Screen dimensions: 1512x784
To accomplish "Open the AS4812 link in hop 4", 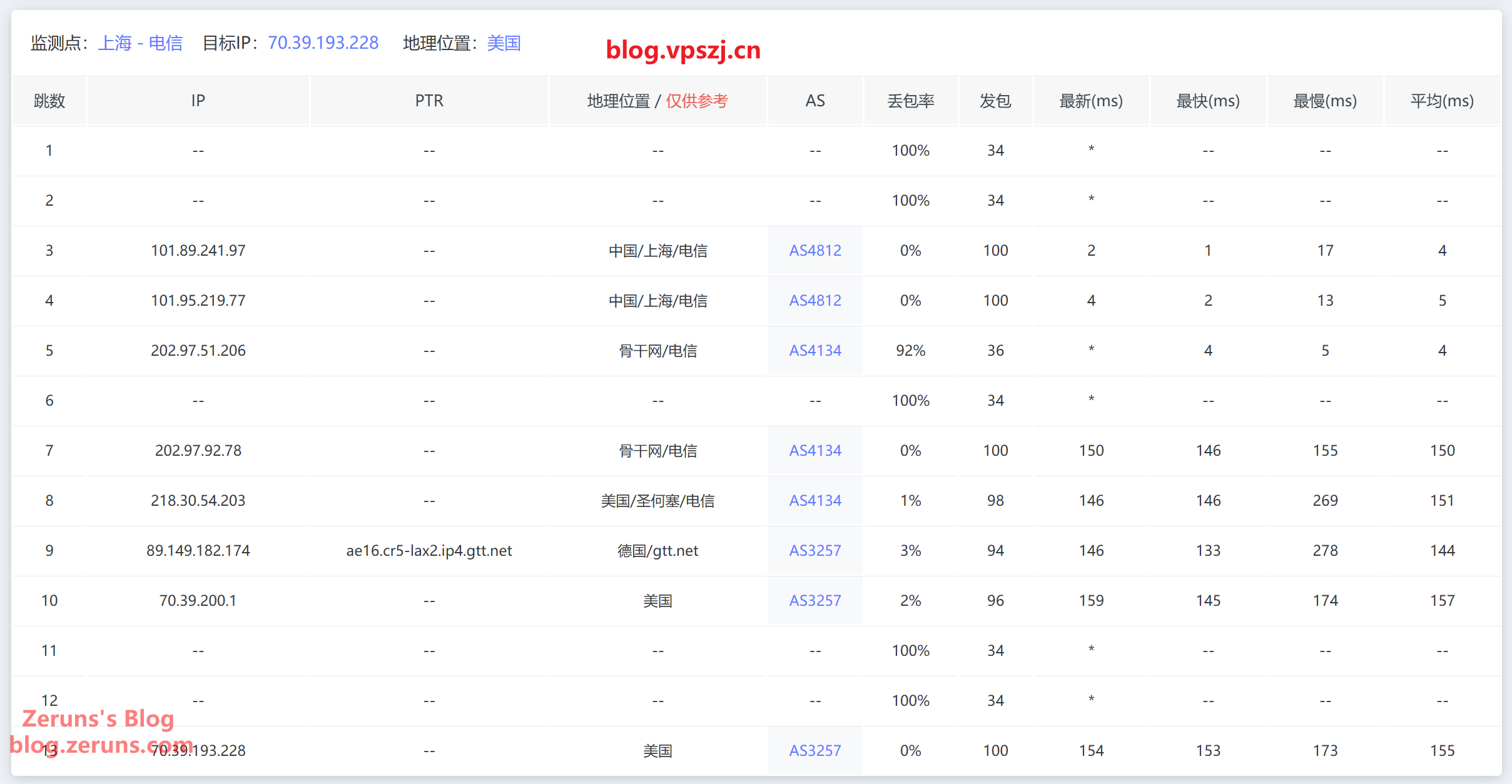I will pyautogui.click(x=814, y=301).
